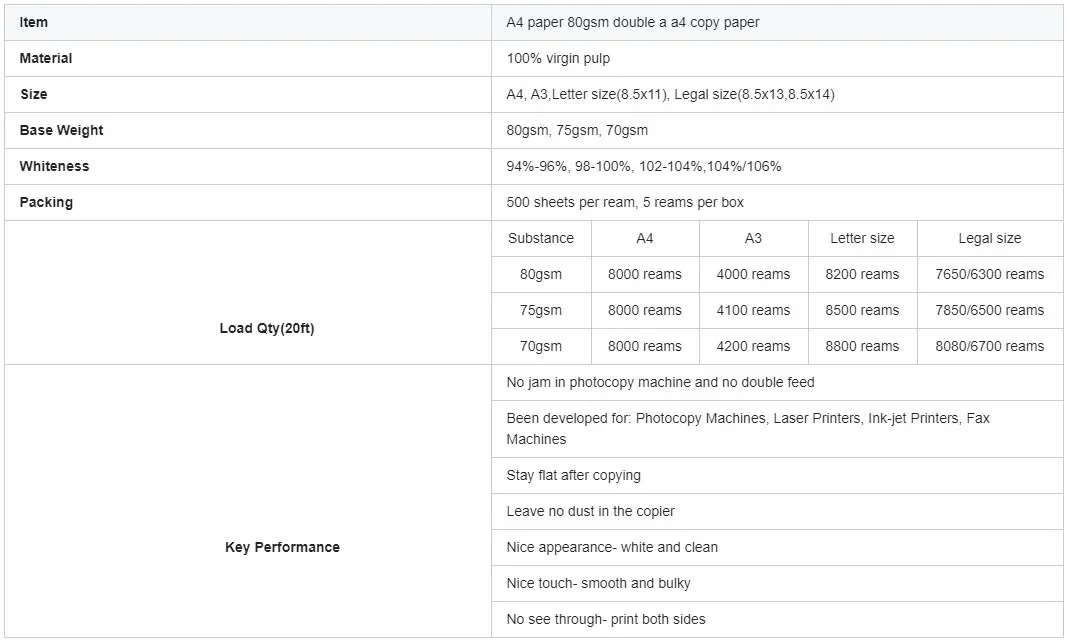Image resolution: width=1067 pixels, height=642 pixels.
Task: Select the "100% virgin pulp" material cell
Action: point(558,58)
